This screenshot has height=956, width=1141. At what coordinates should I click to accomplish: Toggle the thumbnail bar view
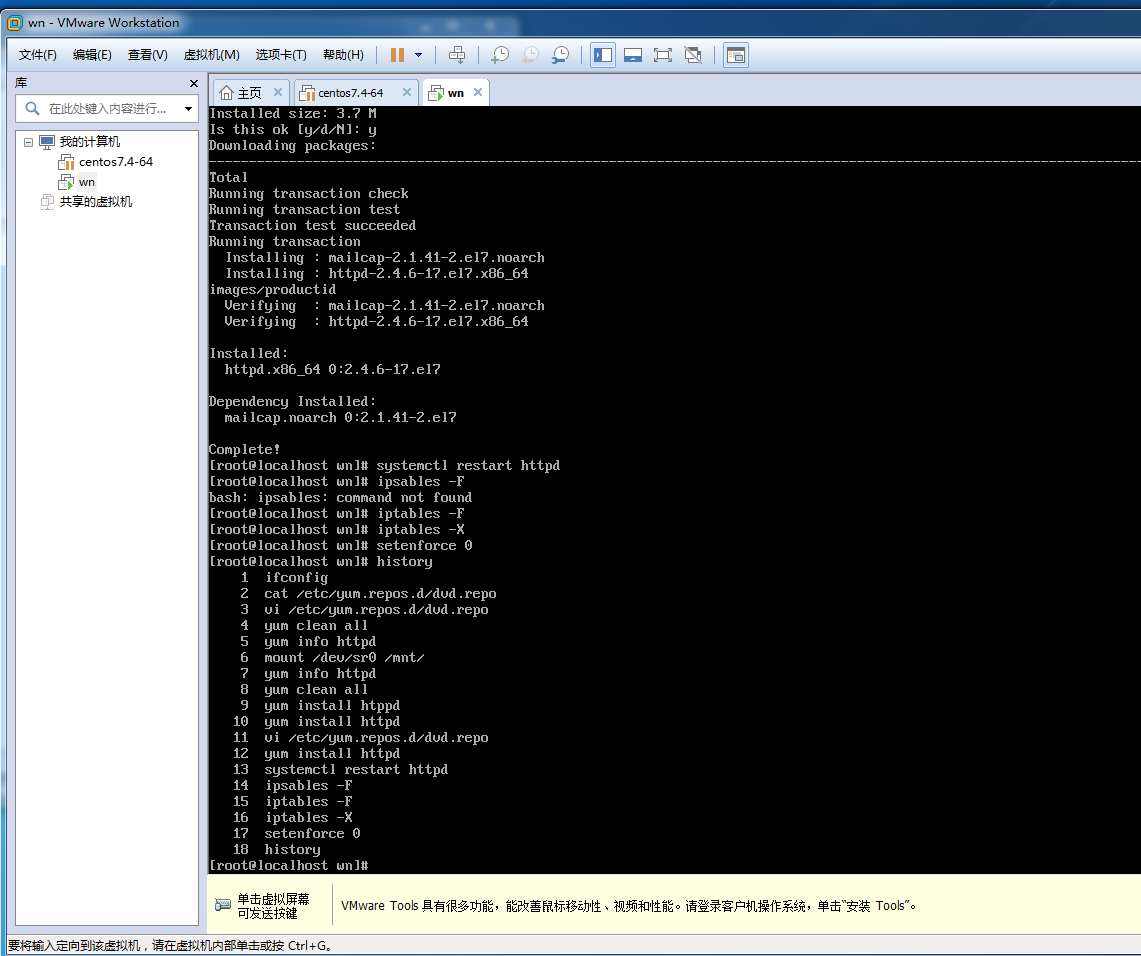click(633, 55)
